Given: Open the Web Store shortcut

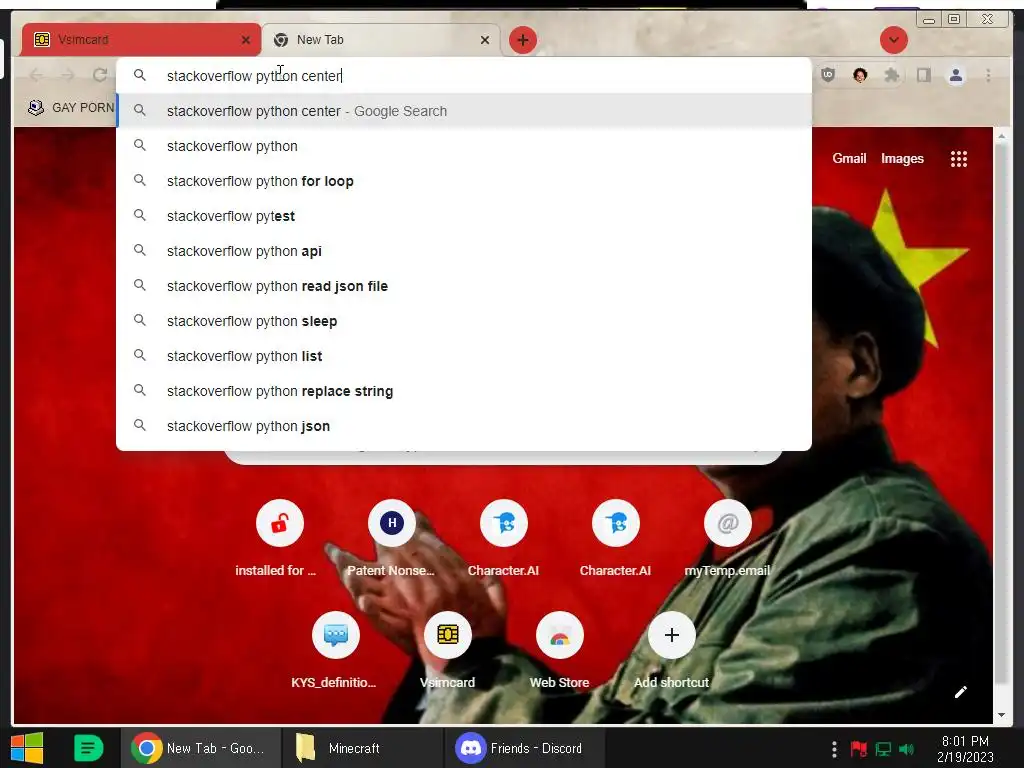Looking at the screenshot, I should (560, 650).
